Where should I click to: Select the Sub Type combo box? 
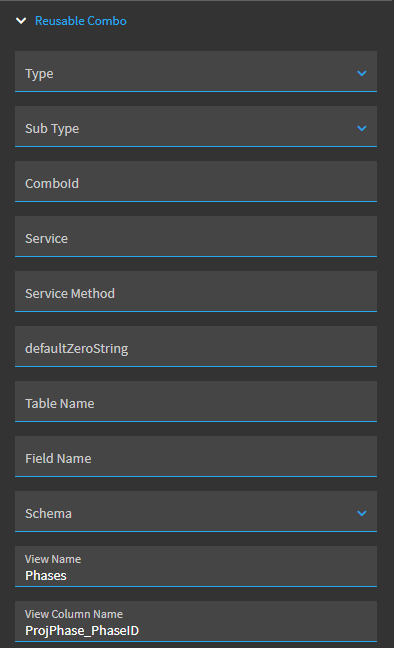tap(196, 126)
